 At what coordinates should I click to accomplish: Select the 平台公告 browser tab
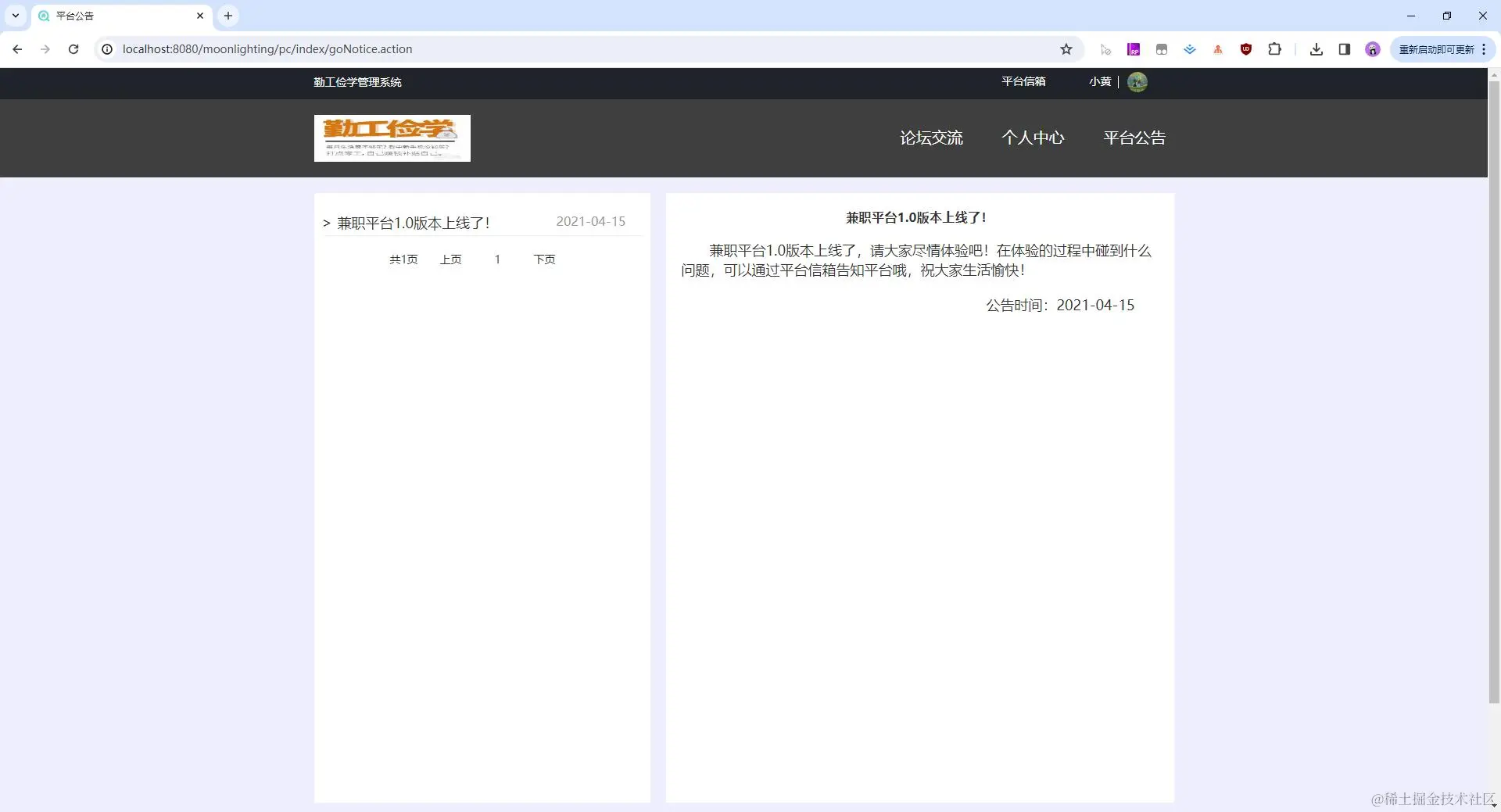click(121, 16)
